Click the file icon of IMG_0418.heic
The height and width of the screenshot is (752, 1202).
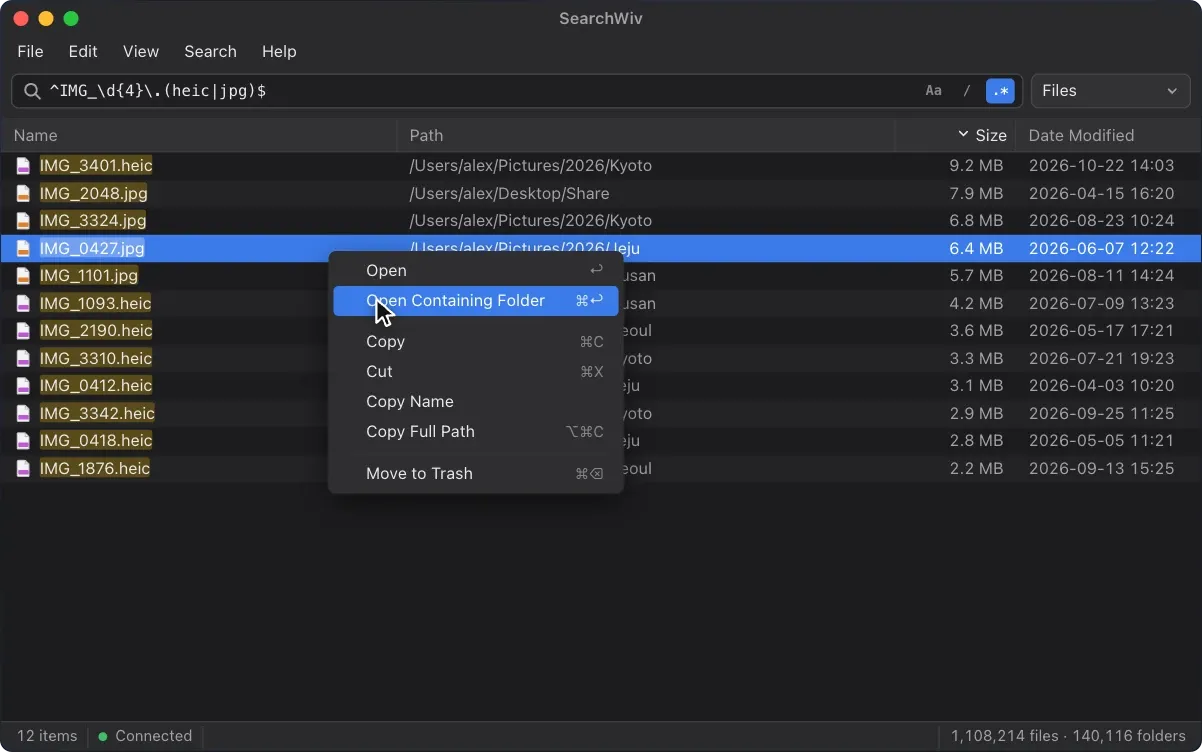pos(23,441)
